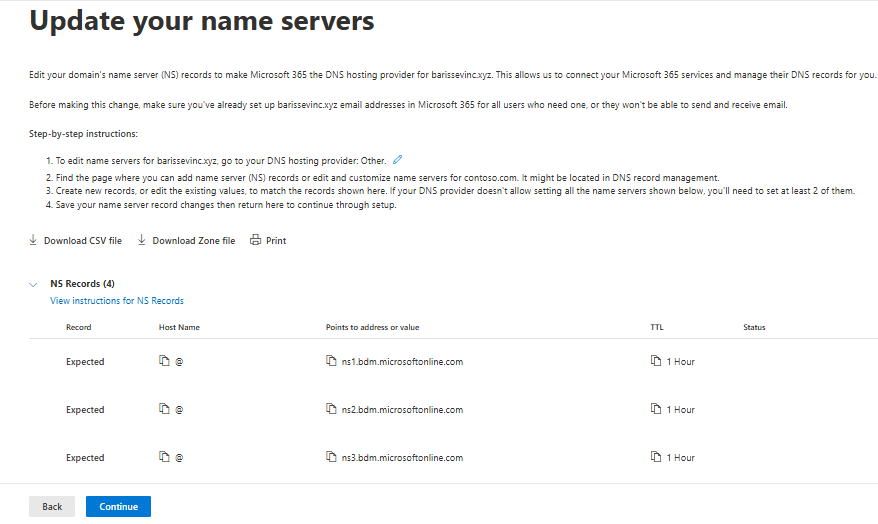
Task: Click the Download Zone file link
Action: coord(194,241)
